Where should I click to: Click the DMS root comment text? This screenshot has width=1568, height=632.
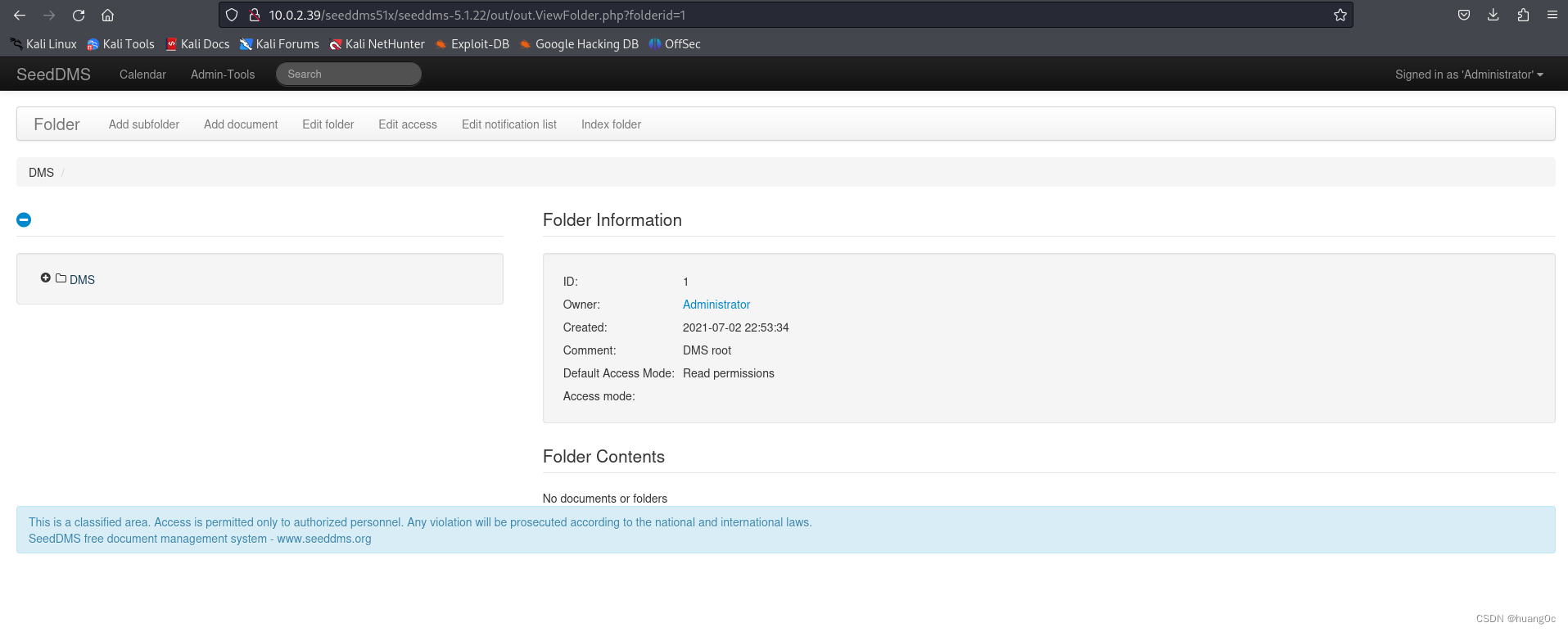pos(707,350)
